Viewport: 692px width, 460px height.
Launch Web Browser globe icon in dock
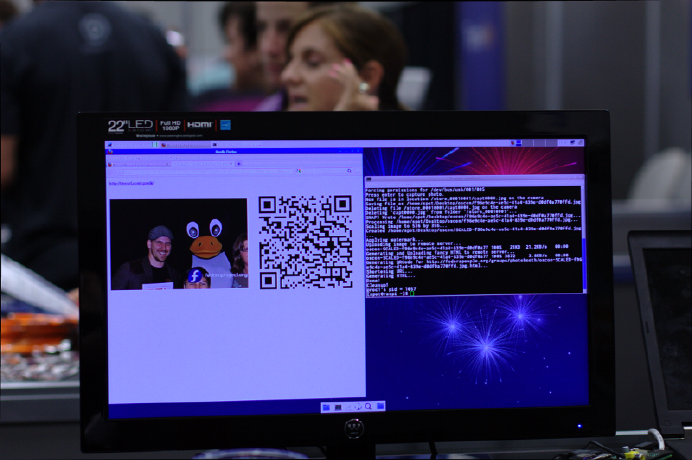tap(358, 406)
